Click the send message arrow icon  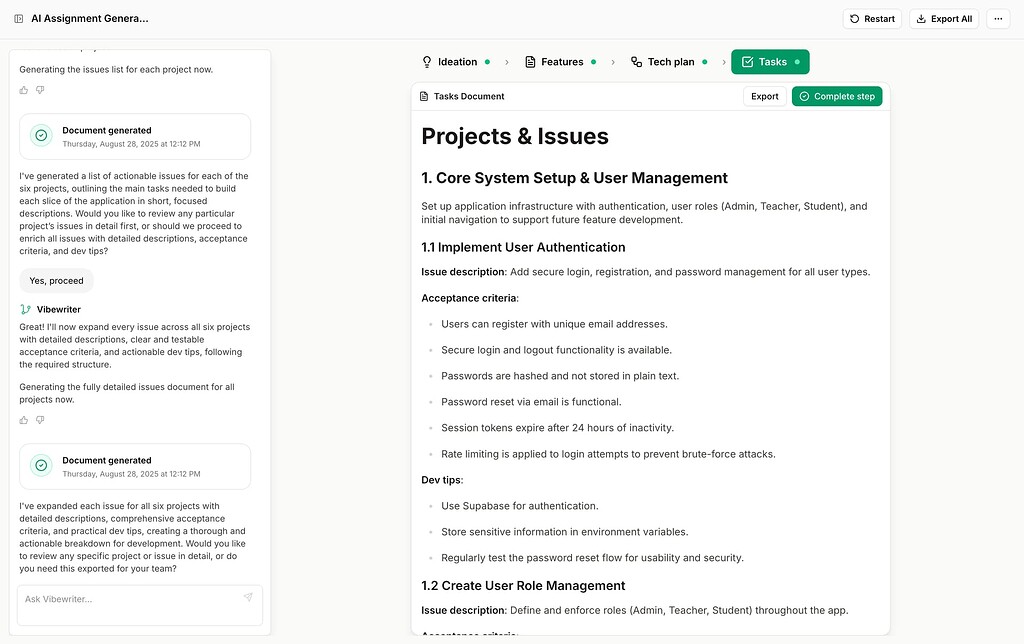tap(248, 598)
